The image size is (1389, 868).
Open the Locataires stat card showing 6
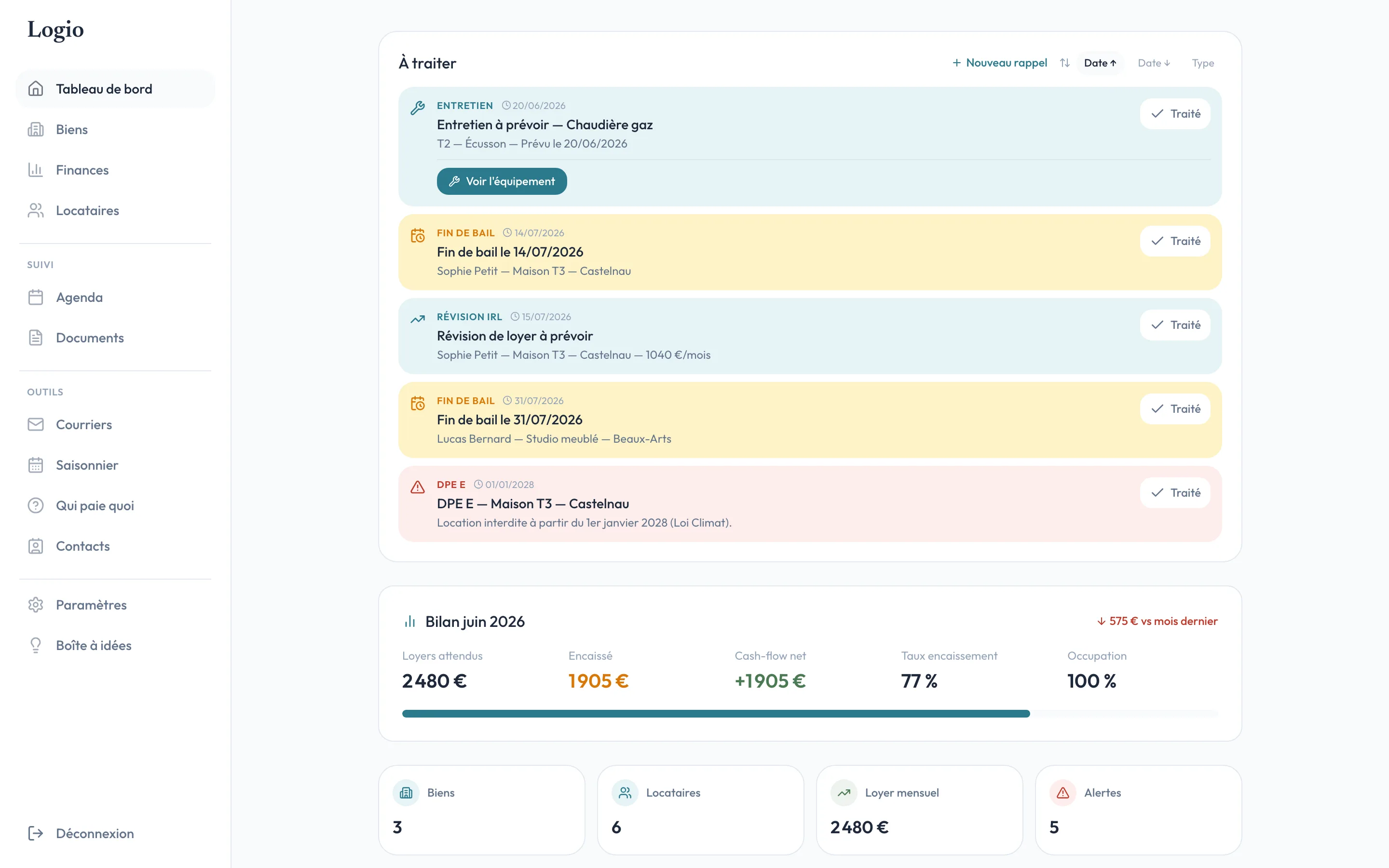pos(700,810)
